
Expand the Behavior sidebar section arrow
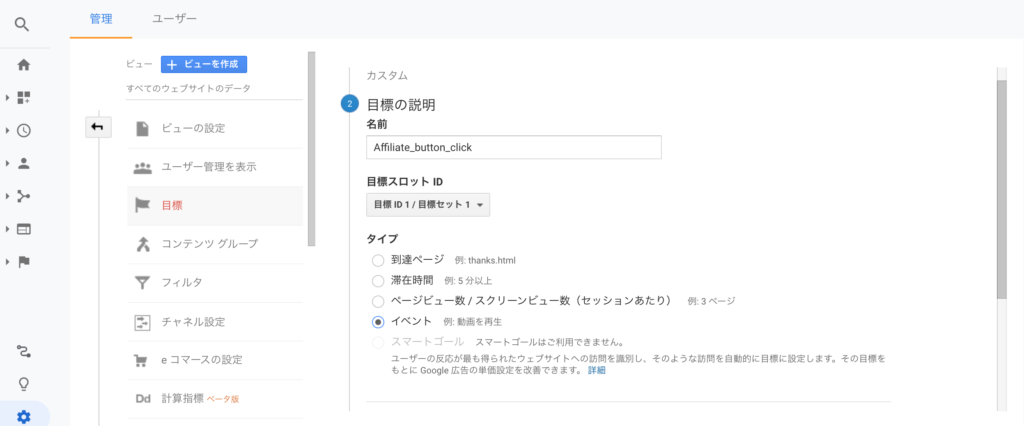click(8, 229)
